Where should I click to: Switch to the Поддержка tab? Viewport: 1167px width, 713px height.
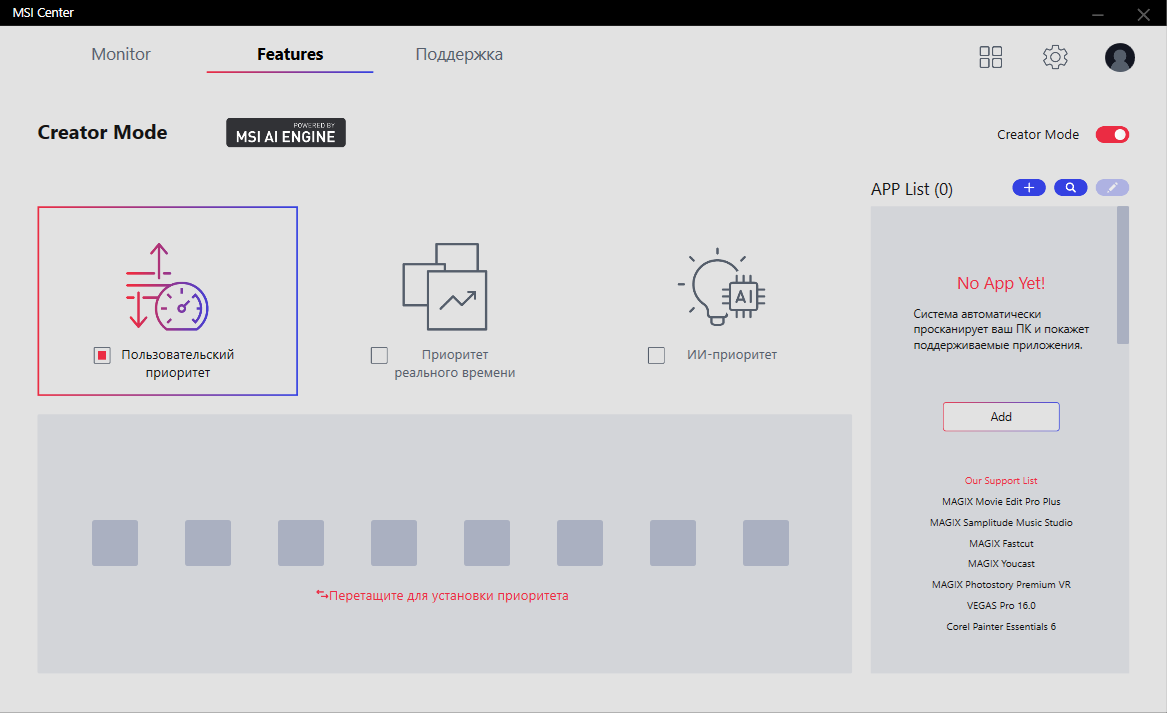click(459, 54)
